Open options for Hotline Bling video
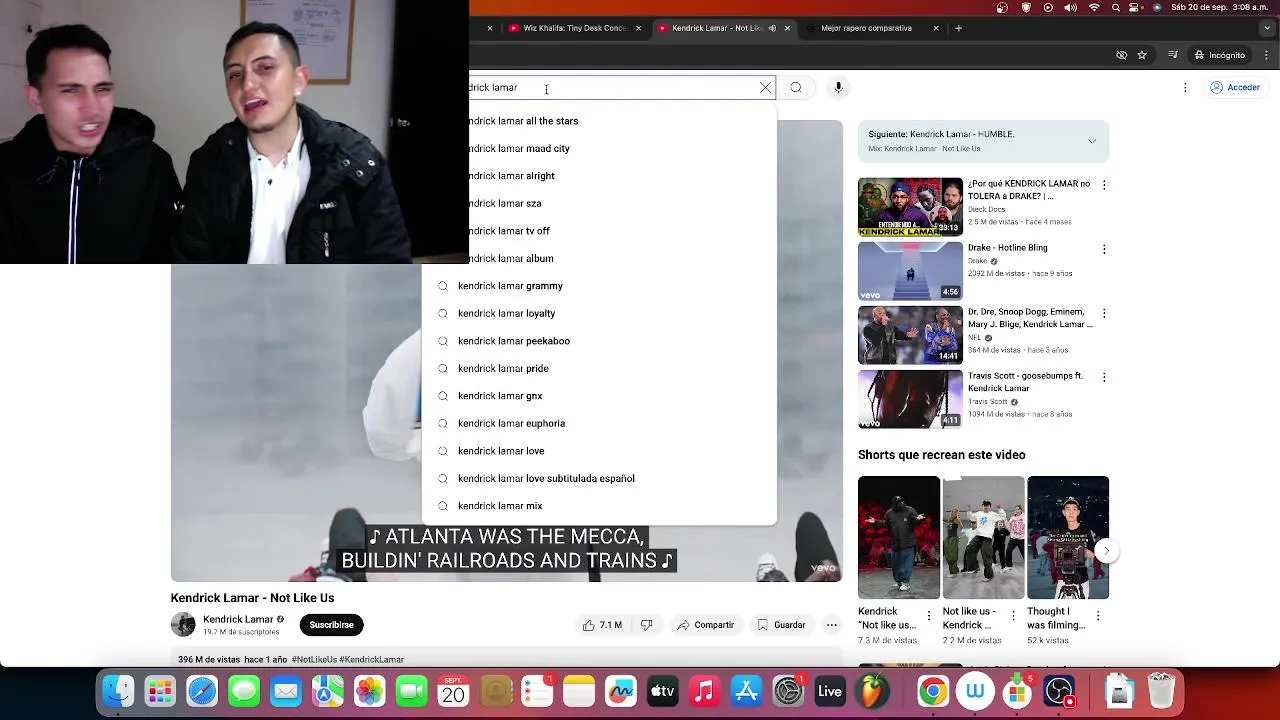 tap(1104, 249)
